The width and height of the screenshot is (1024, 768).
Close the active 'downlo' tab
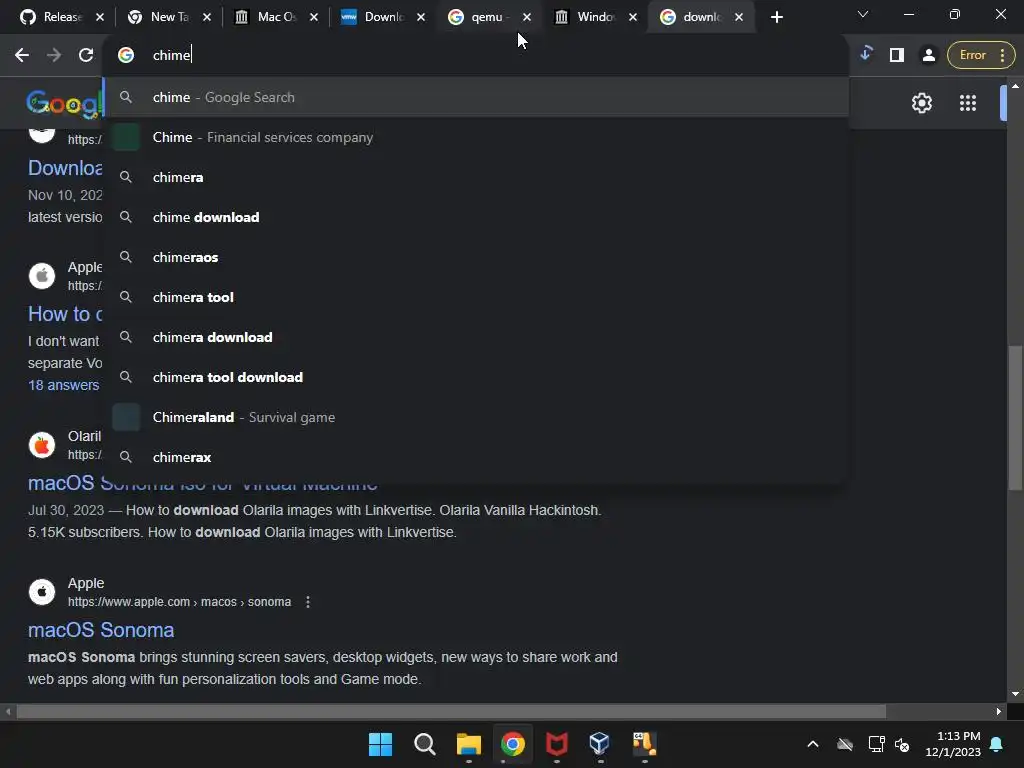point(739,17)
